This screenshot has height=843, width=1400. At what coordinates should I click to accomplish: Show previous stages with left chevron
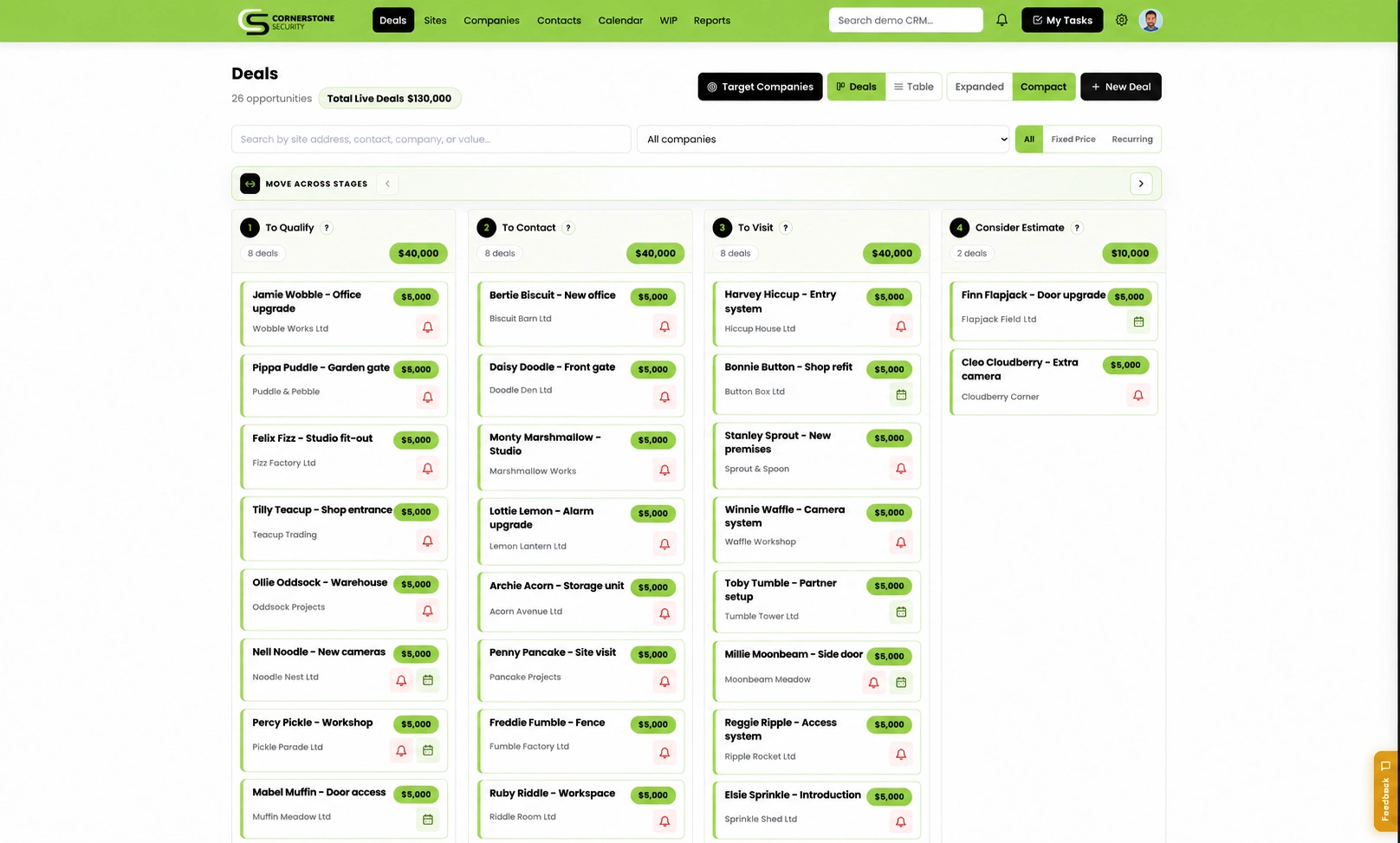point(387,184)
